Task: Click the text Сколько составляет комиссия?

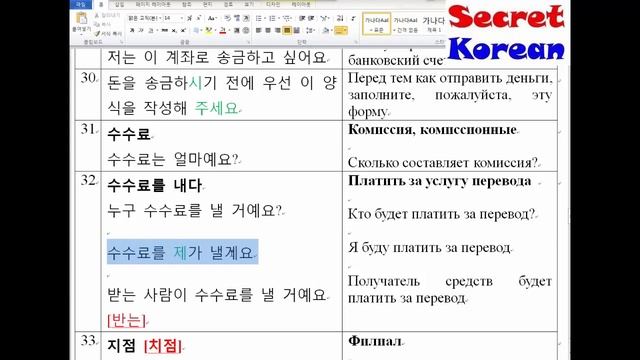Action: click(x=442, y=163)
